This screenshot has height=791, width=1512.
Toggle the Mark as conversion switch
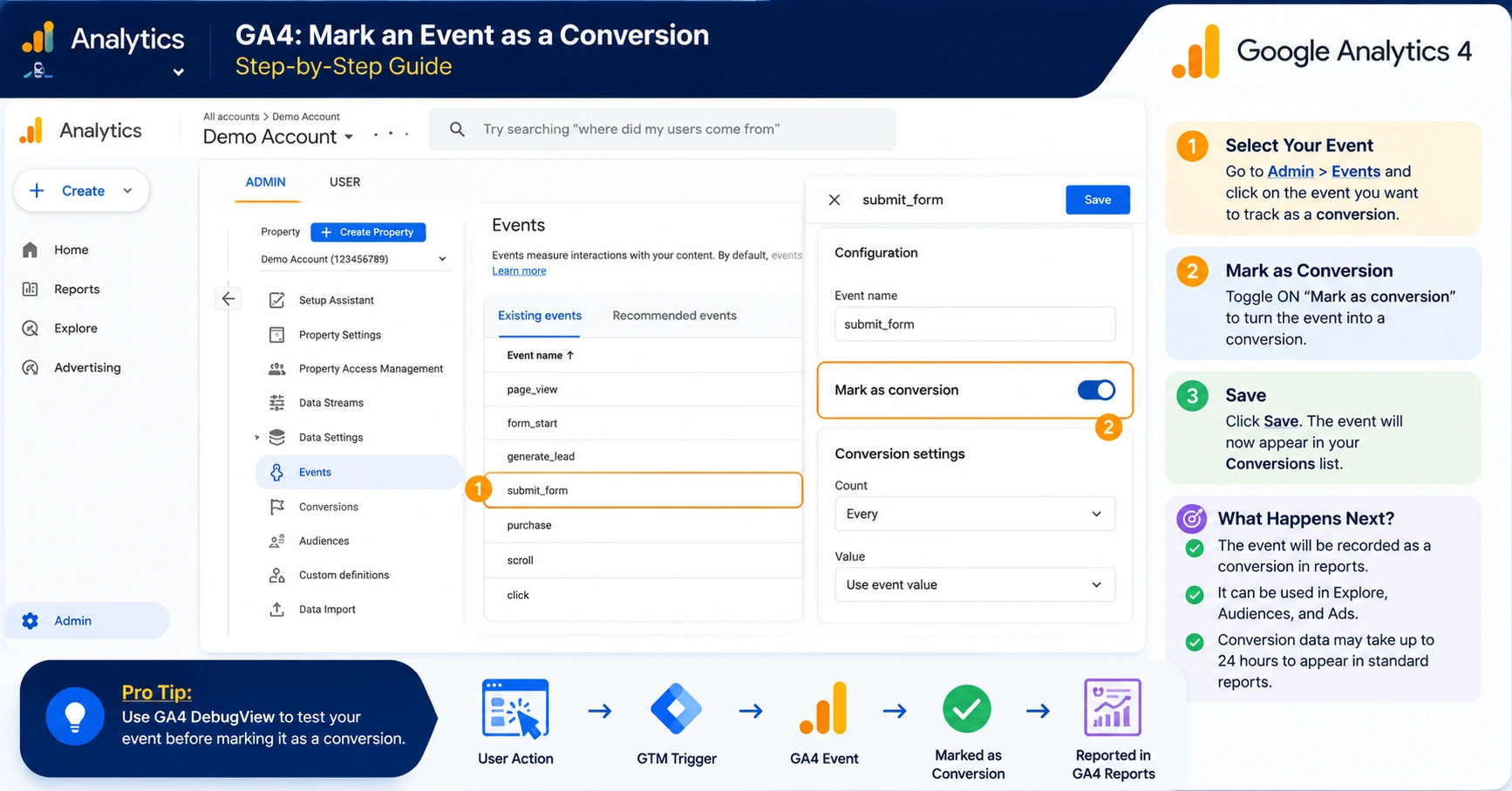(x=1096, y=390)
